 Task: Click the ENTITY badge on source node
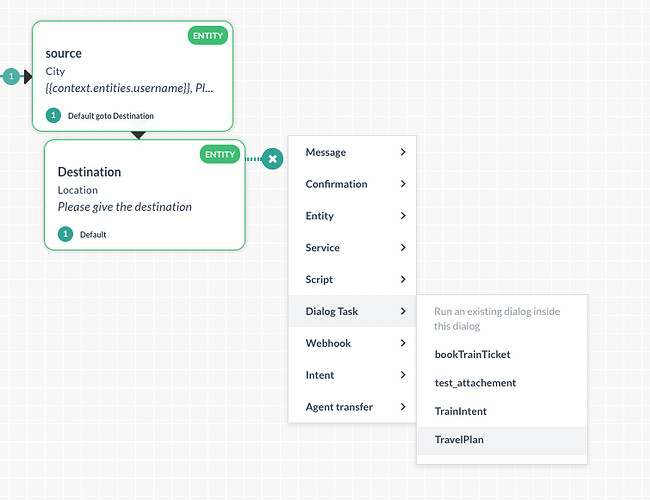point(208,36)
